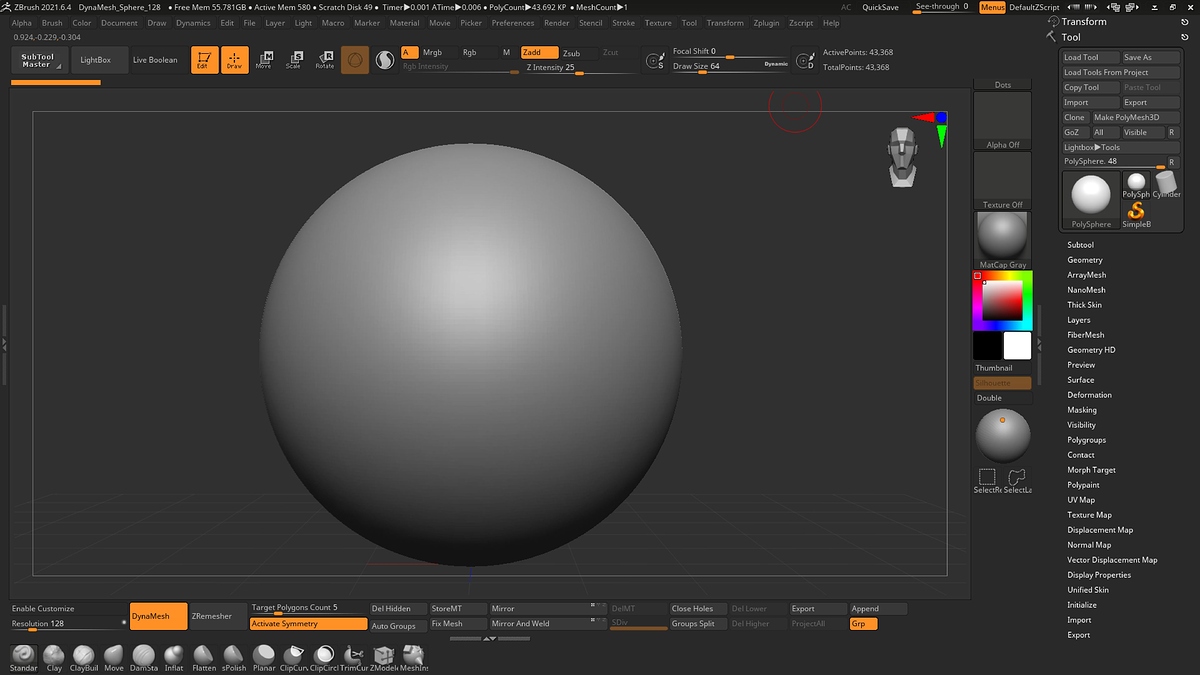Screen dimensions: 1200x675
Task: Click the Load Tool button
Action: pyautogui.click(x=1090, y=58)
